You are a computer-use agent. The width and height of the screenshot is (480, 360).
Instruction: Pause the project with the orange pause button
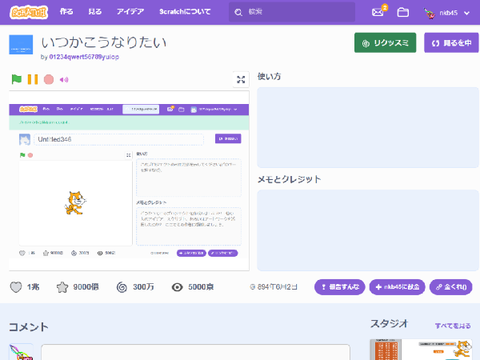click(33, 79)
